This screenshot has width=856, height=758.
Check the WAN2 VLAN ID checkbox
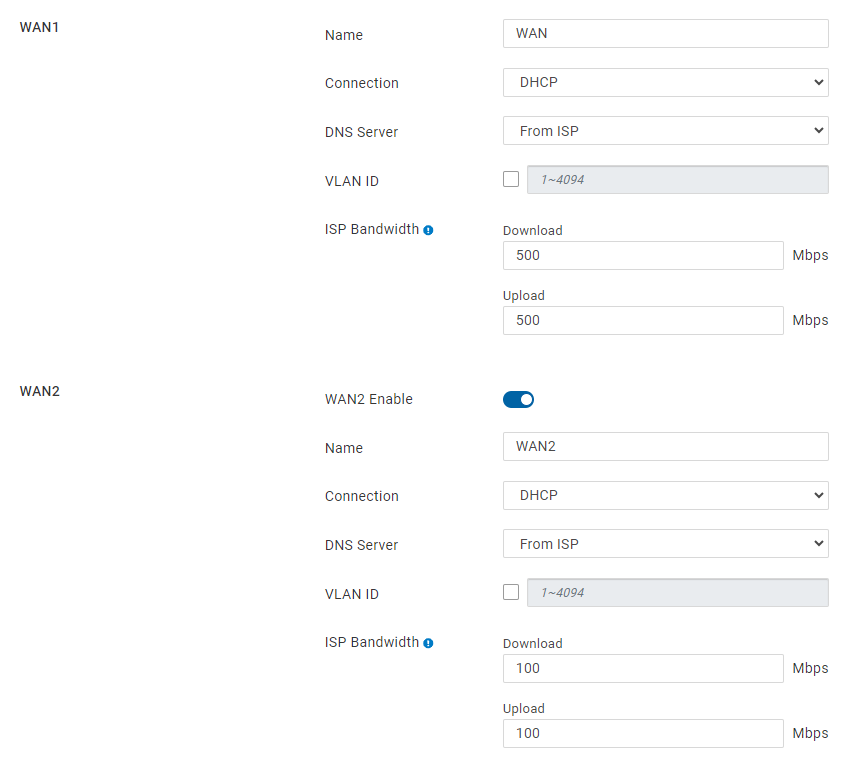(511, 592)
